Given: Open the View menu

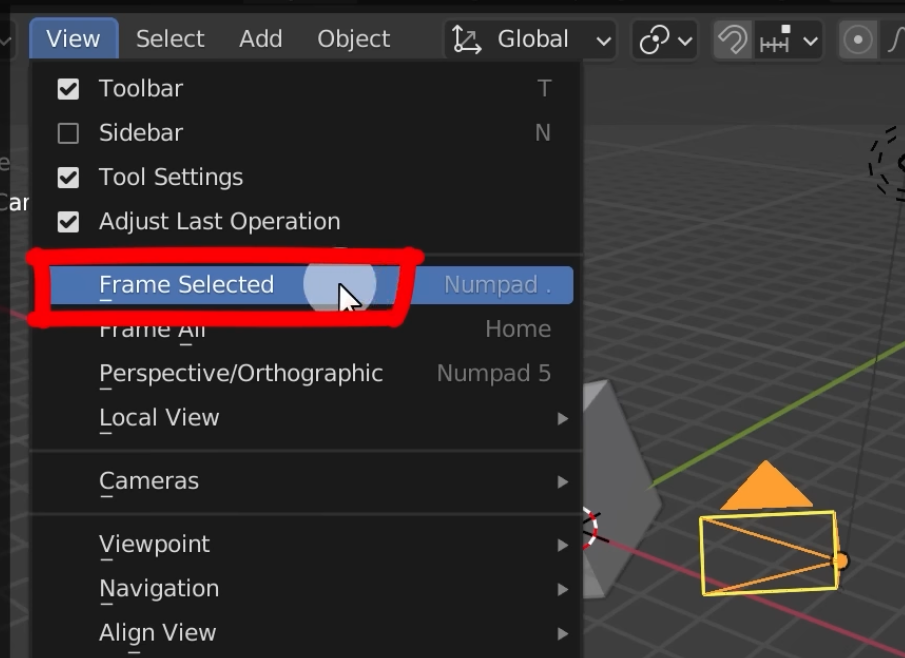Looking at the screenshot, I should pyautogui.click(x=73, y=39).
